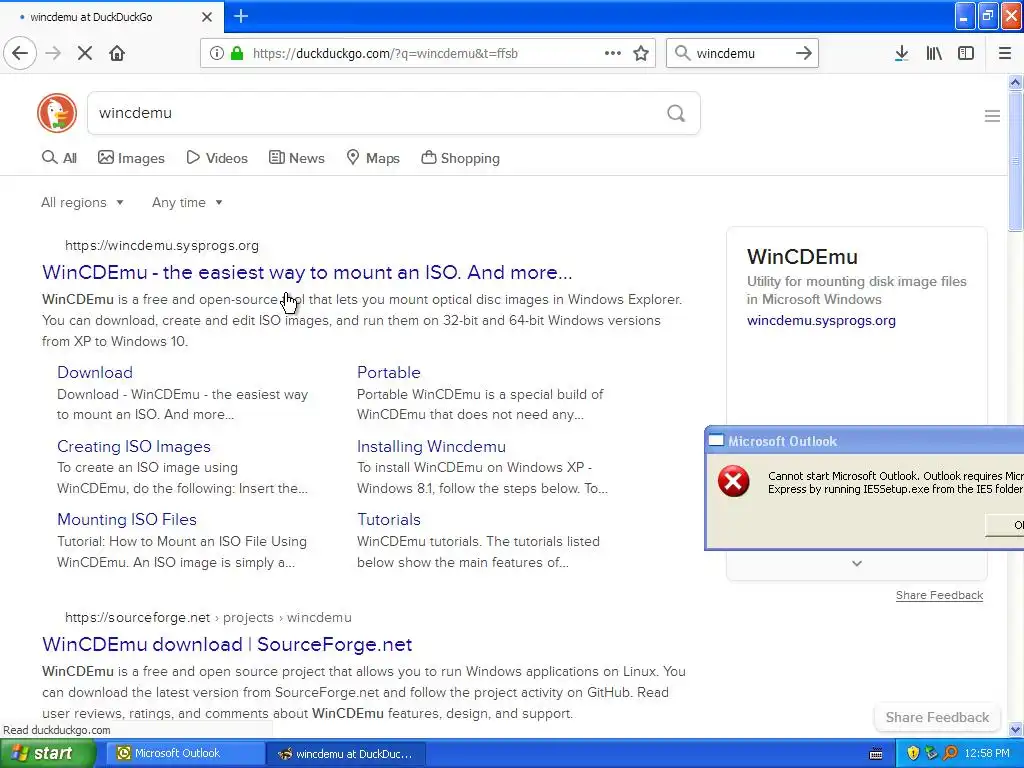This screenshot has width=1024, height=768.
Task: Click https://wincdemu.sysprogs.org result URL text
Action: (162, 246)
